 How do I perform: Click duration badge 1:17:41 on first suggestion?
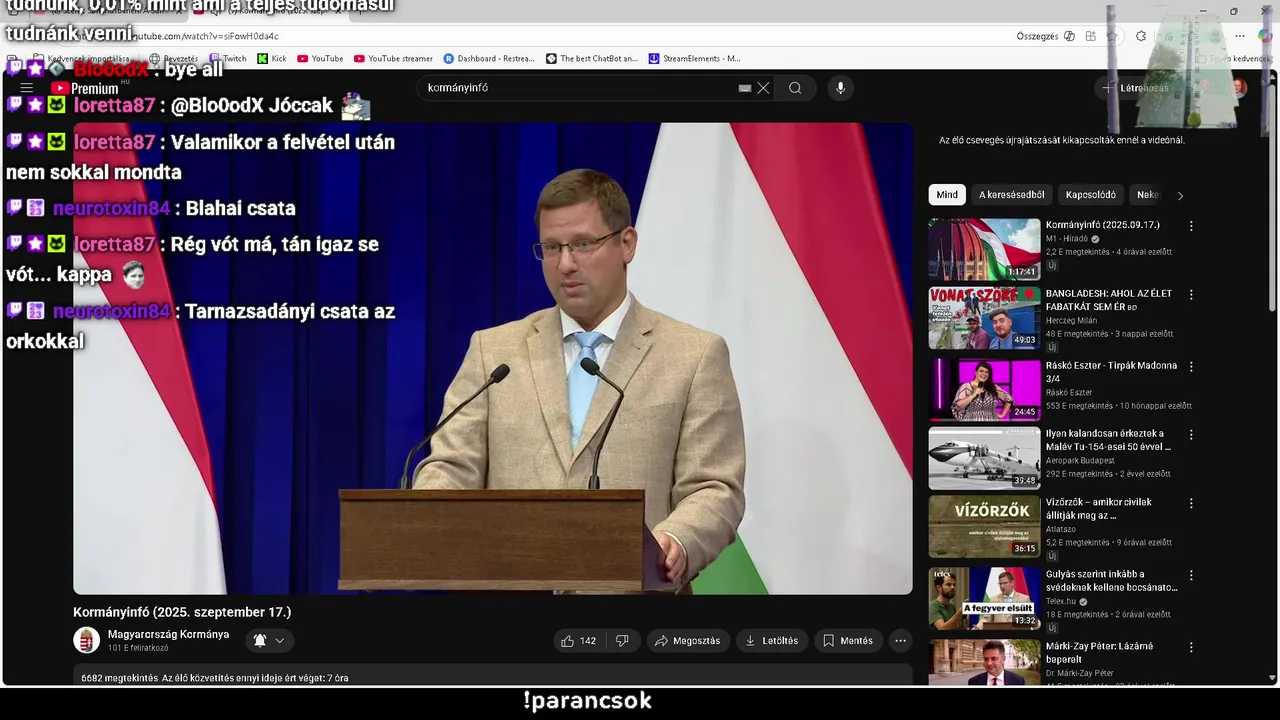click(x=1022, y=272)
